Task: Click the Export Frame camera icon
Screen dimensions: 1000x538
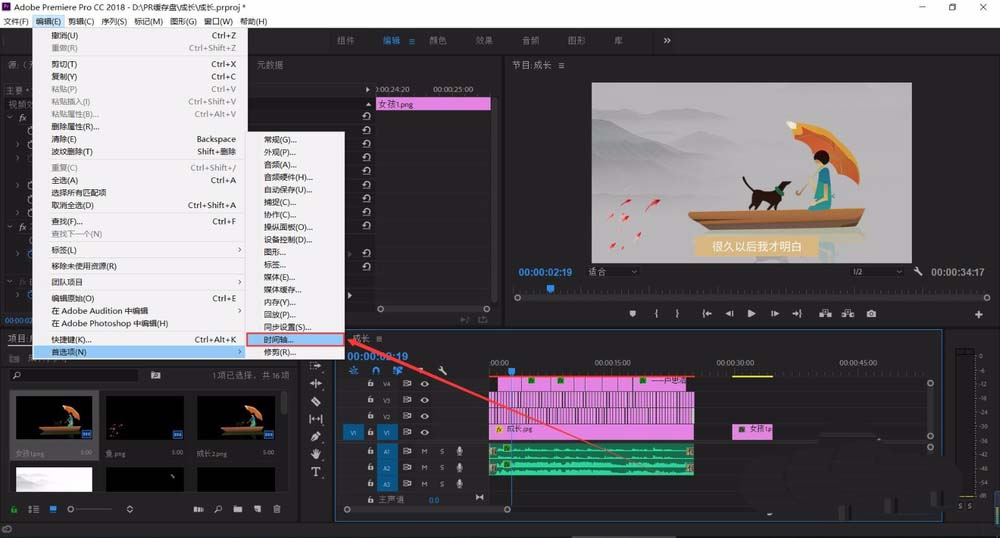Action: point(871,314)
